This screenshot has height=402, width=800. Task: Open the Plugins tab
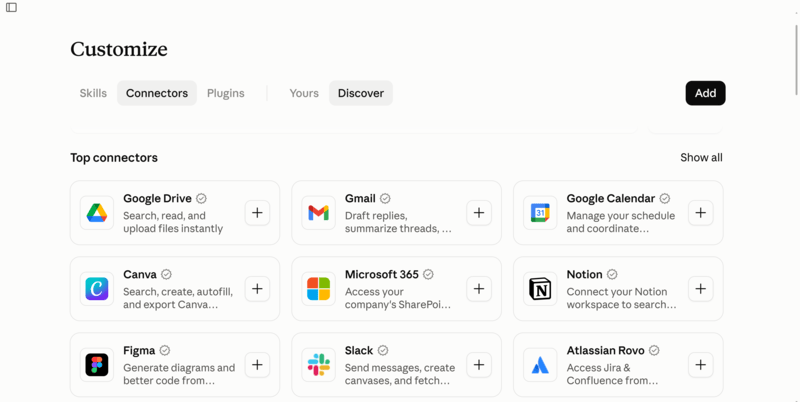click(226, 93)
